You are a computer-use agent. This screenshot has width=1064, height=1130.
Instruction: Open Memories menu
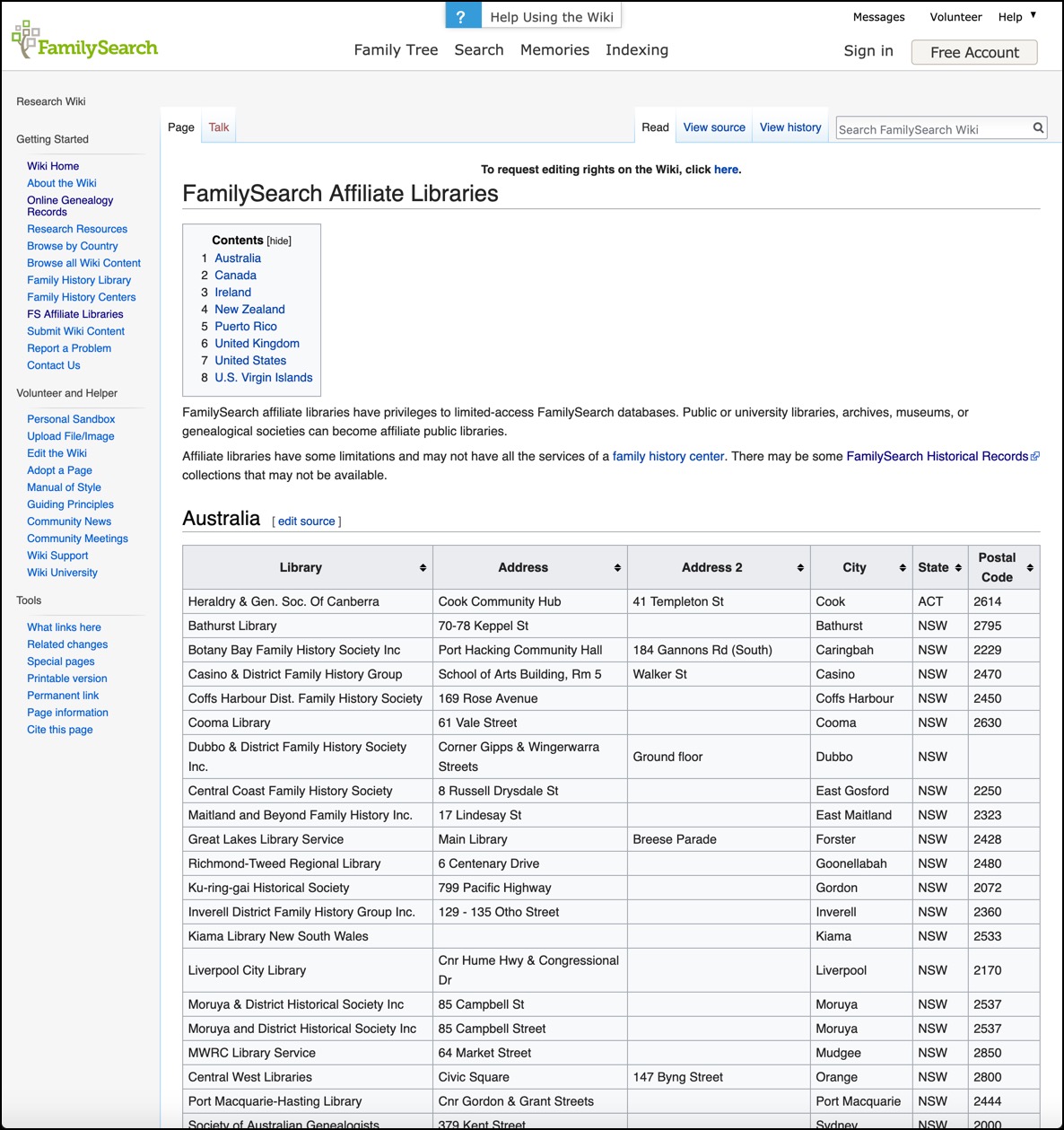554,50
